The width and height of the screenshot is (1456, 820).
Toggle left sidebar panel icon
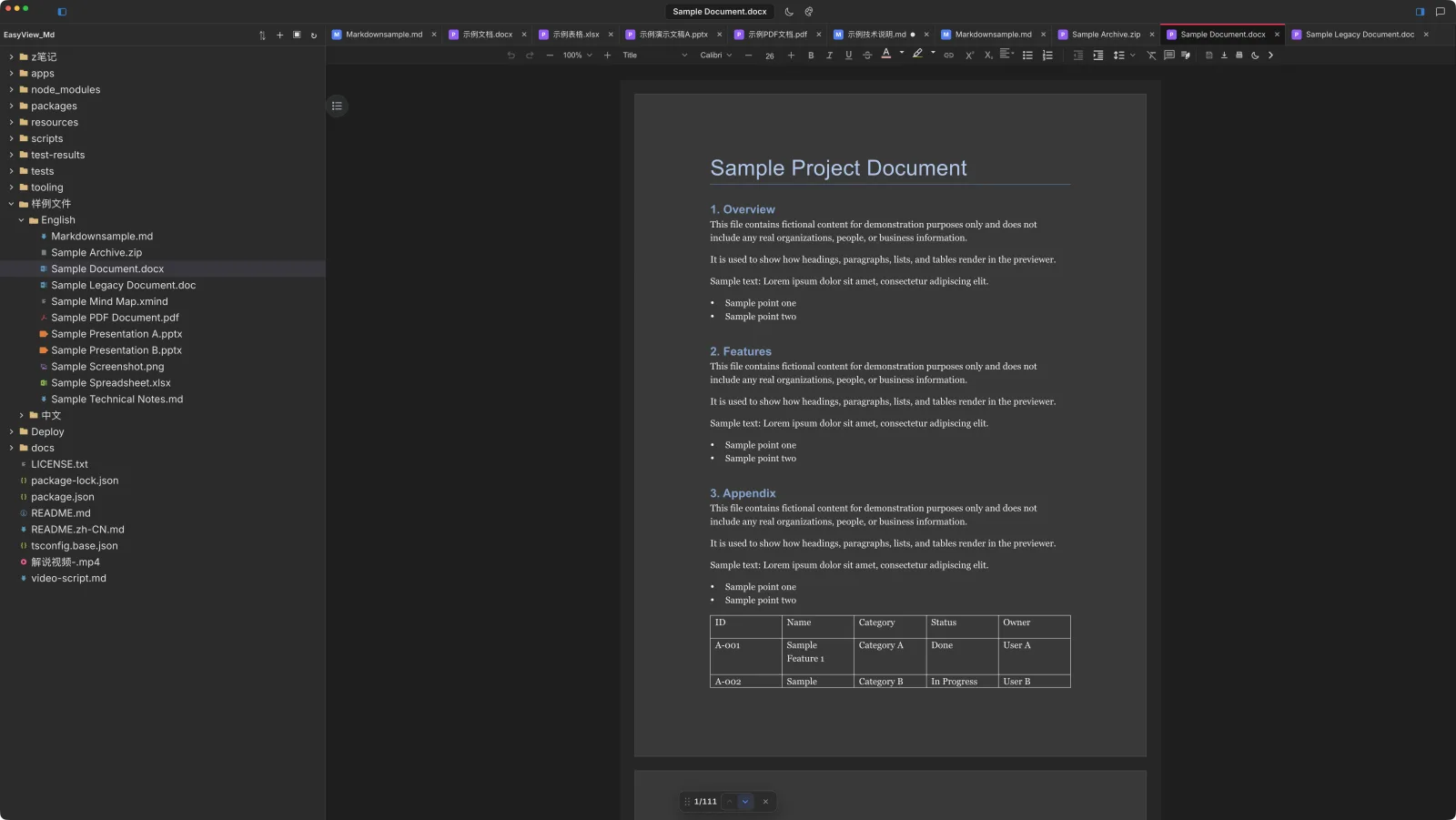[x=62, y=12]
